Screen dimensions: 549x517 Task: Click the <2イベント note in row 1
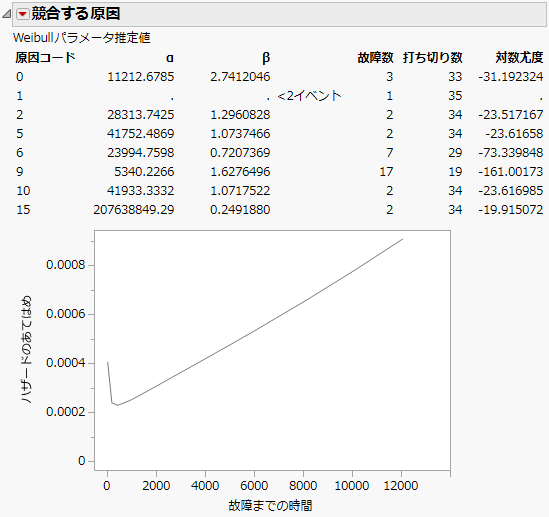click(309, 96)
